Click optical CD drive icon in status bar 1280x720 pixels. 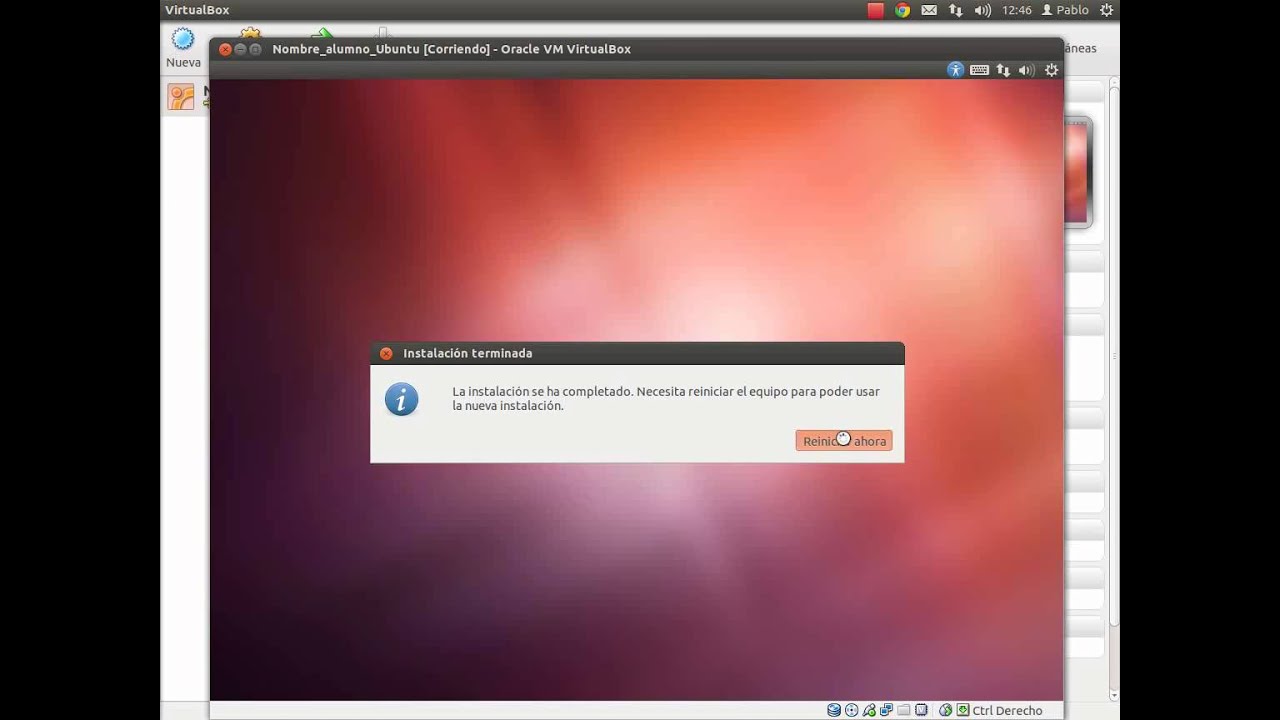click(851, 710)
